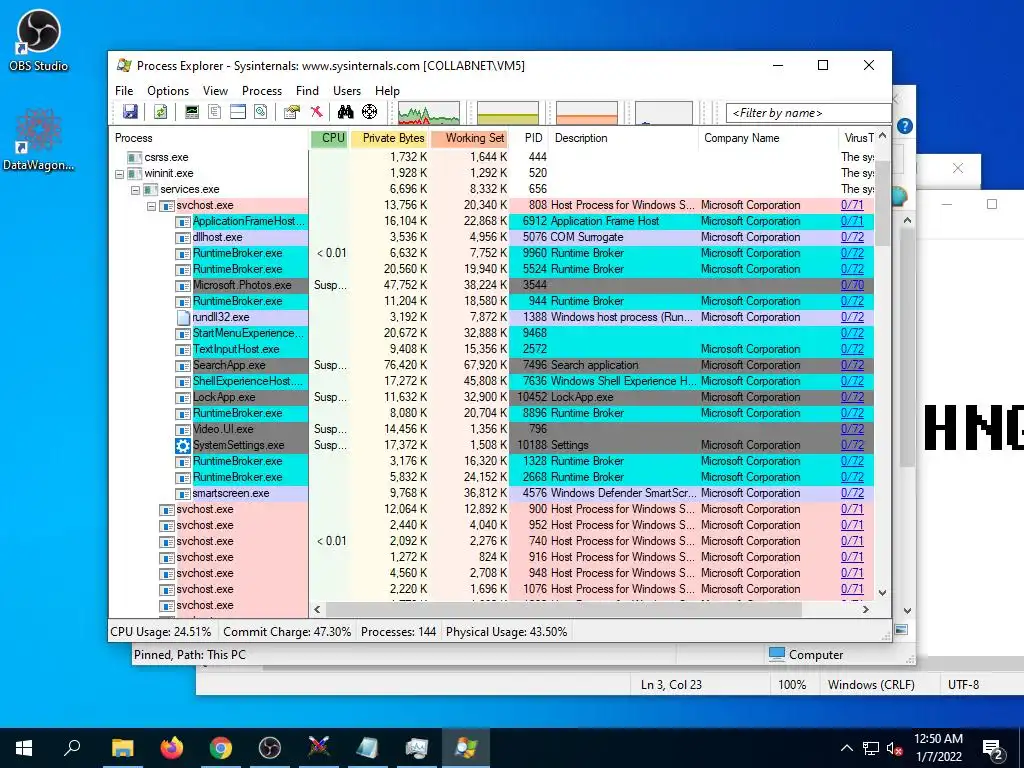Open the notification center icon
1024x768 pixels.
point(993,750)
